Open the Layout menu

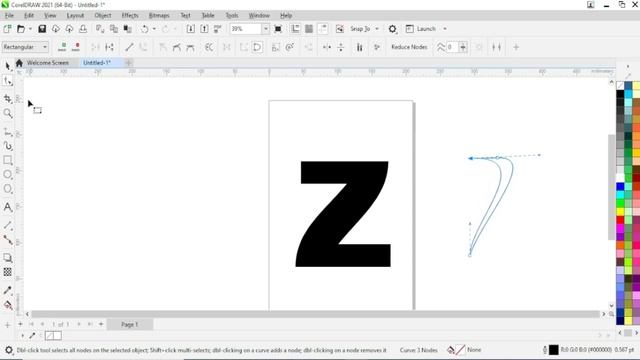pos(75,16)
